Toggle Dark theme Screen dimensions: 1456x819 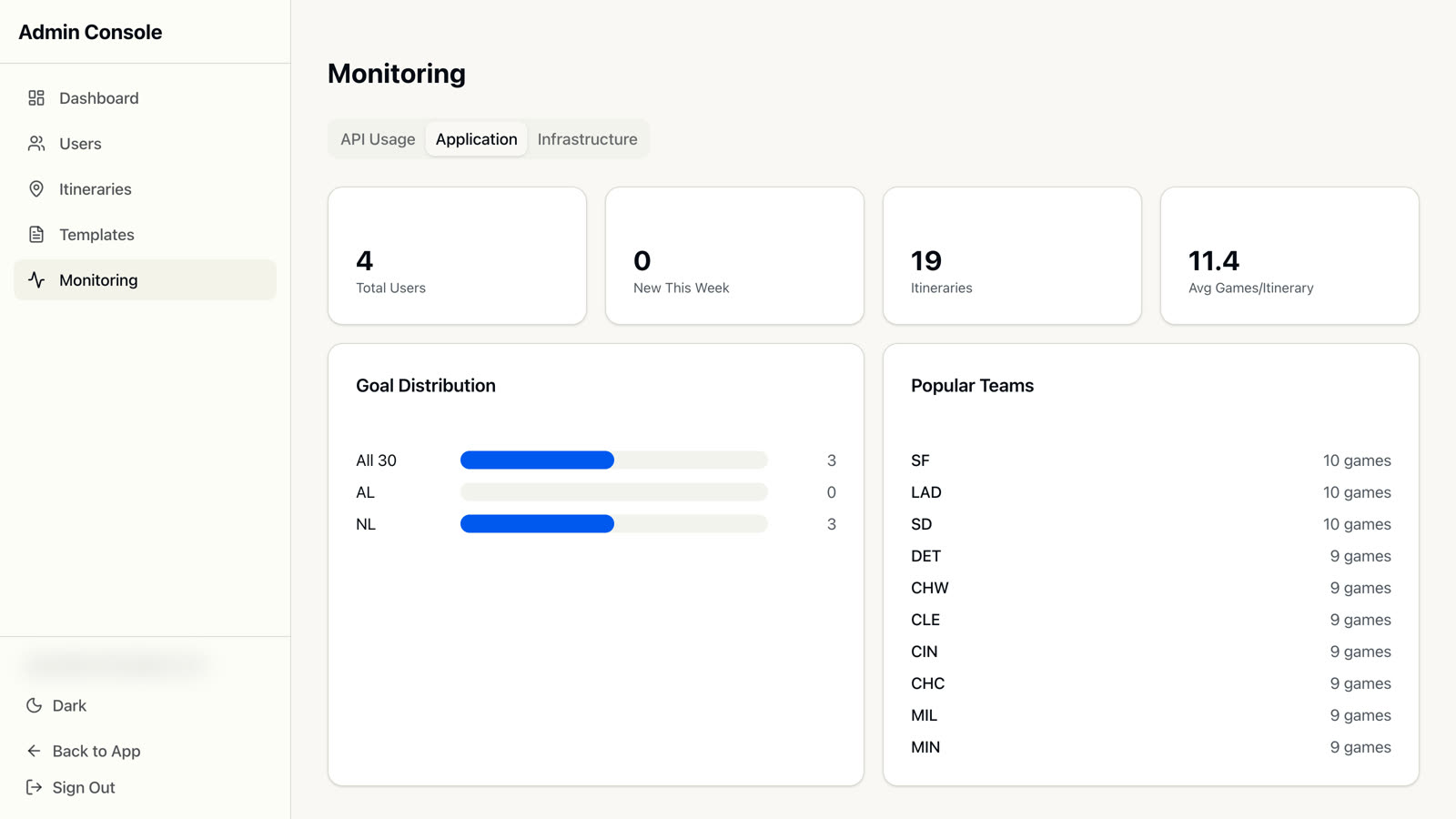click(x=56, y=705)
